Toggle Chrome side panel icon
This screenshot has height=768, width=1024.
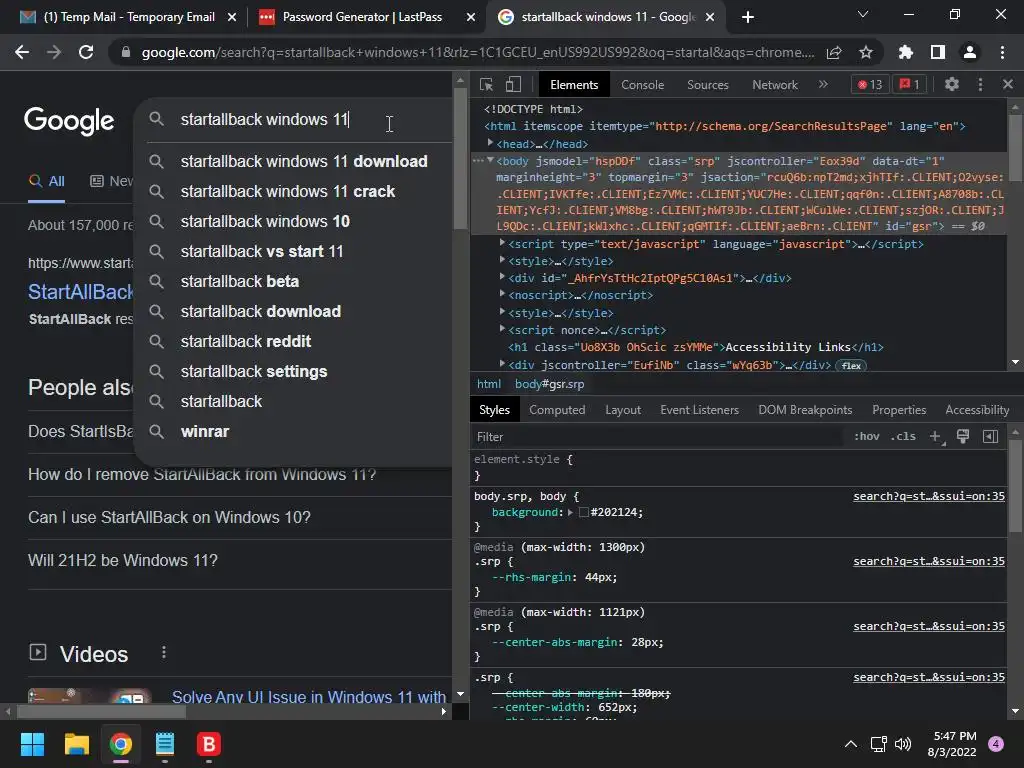point(938,52)
